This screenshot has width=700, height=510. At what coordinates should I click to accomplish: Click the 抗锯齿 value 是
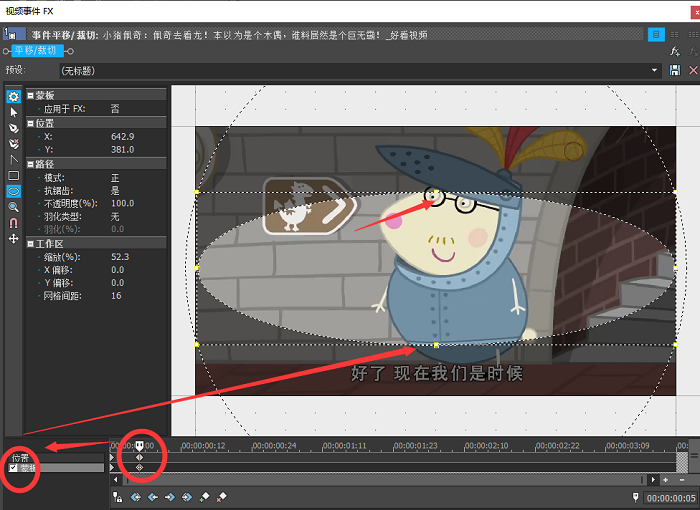coord(115,190)
